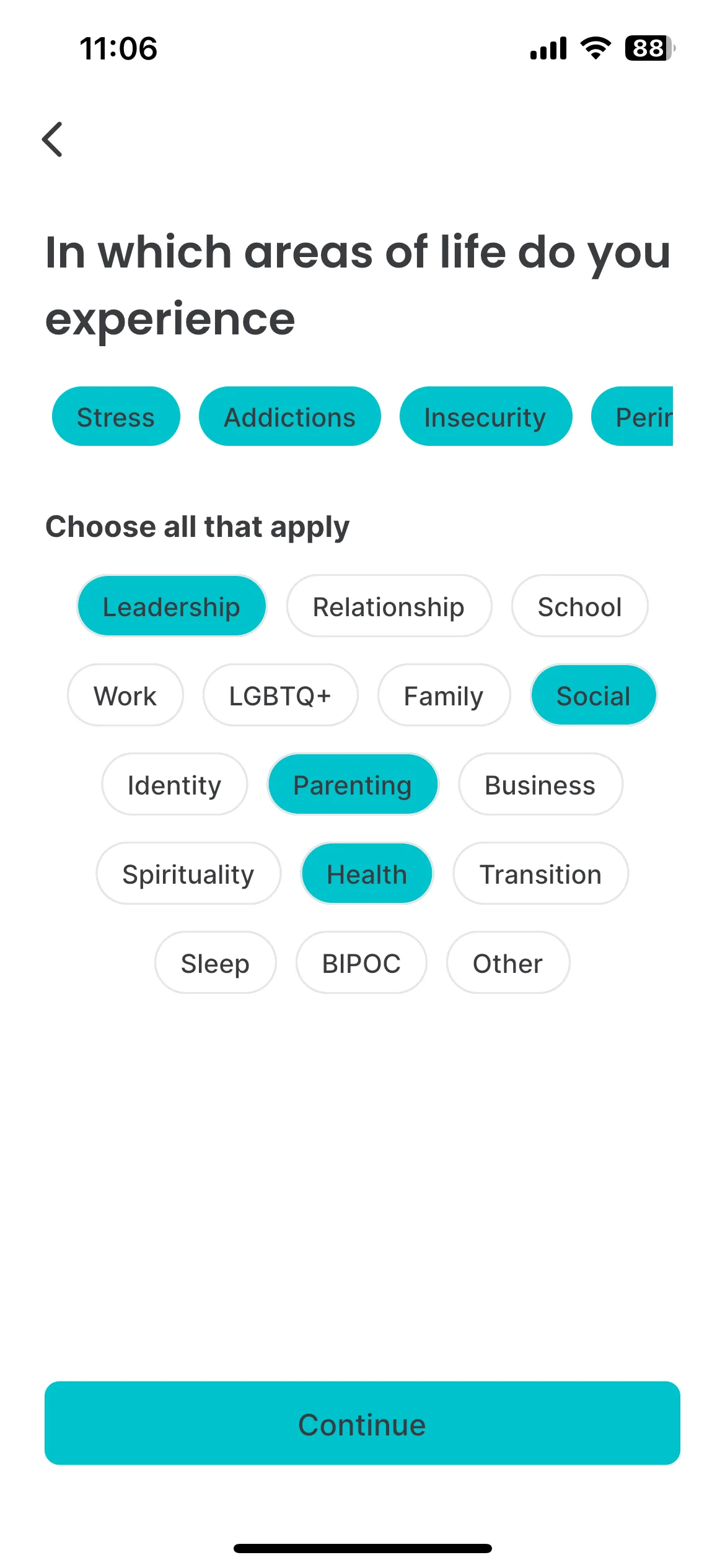Unselect the Social chip
Viewport: 725px width, 1568px height.
pyautogui.click(x=594, y=695)
